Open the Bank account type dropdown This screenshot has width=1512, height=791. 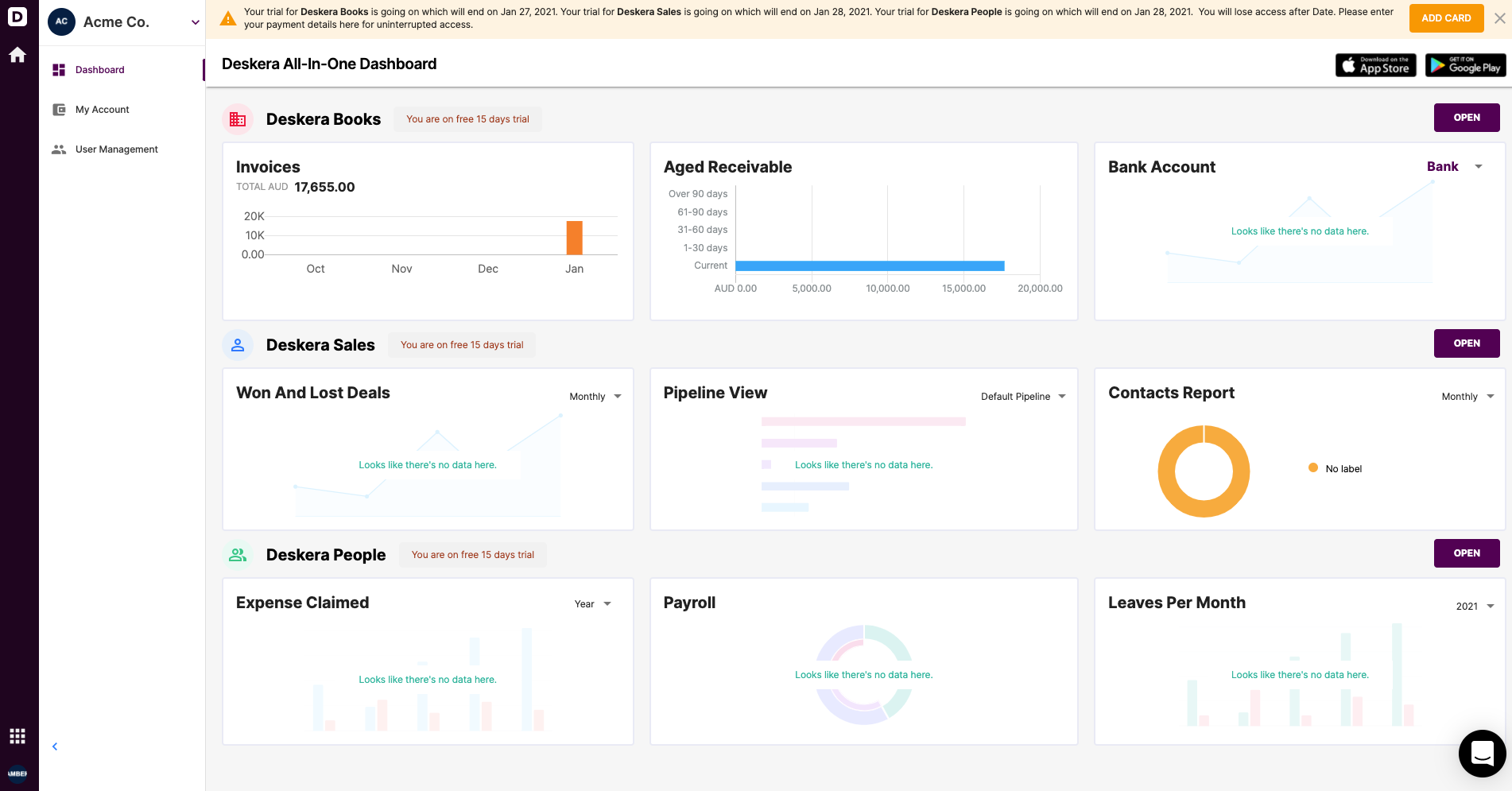[1455, 166]
